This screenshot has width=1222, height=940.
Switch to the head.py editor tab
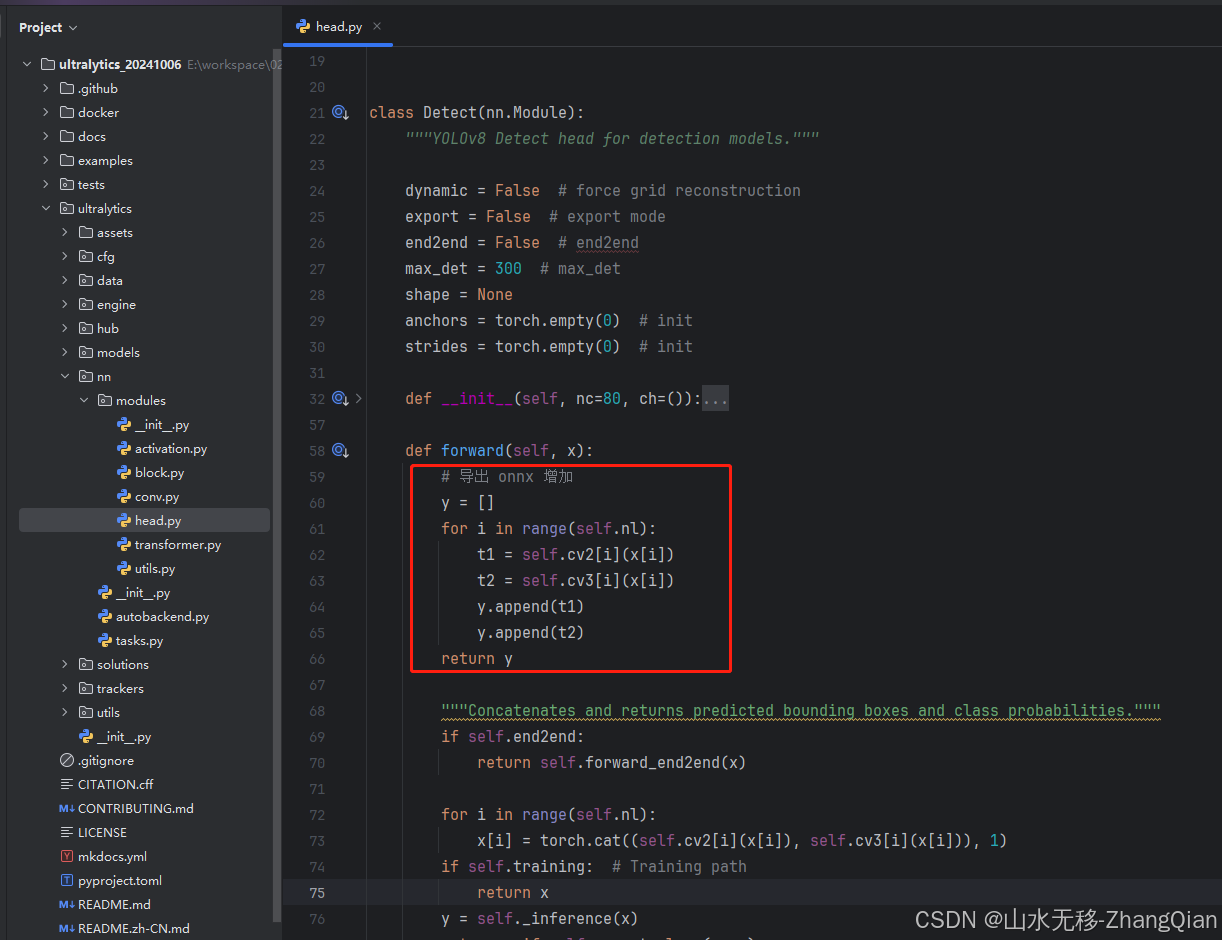tap(338, 27)
